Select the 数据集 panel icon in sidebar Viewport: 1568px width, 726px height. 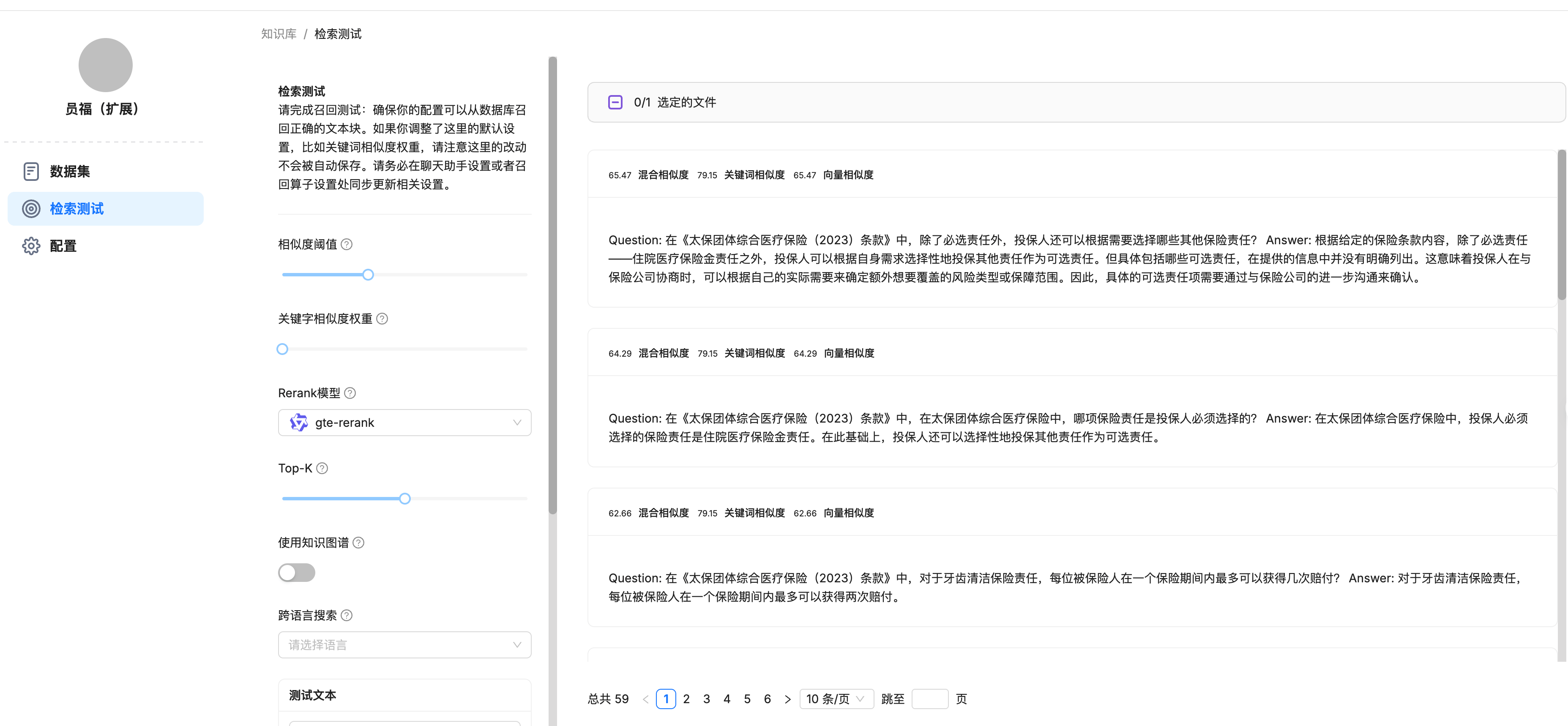(31, 171)
